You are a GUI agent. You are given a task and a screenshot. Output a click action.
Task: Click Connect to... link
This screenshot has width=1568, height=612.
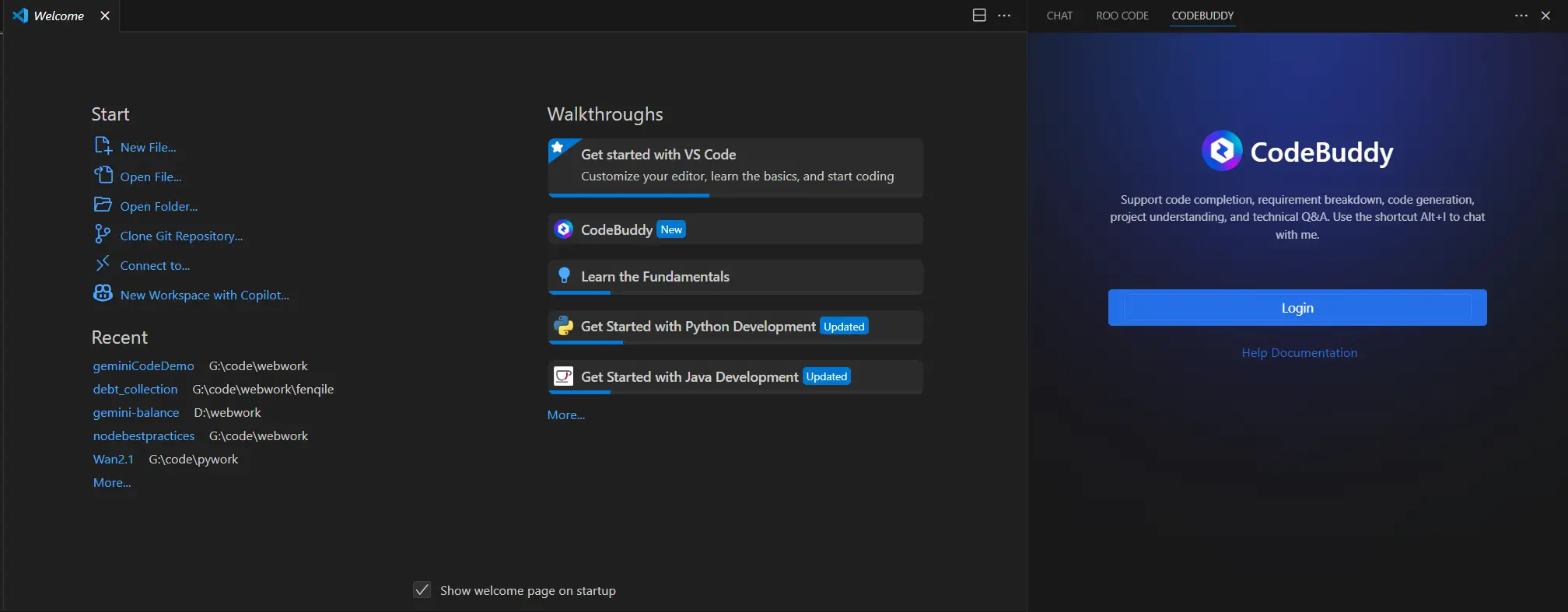155,265
